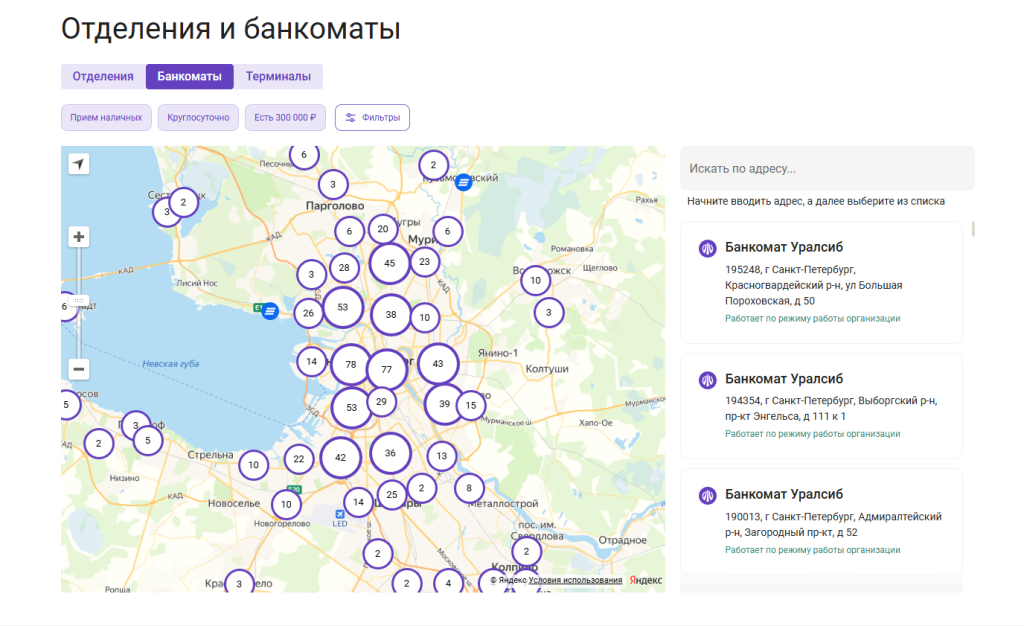Enable the "Круглосуточно" filter

point(197,117)
